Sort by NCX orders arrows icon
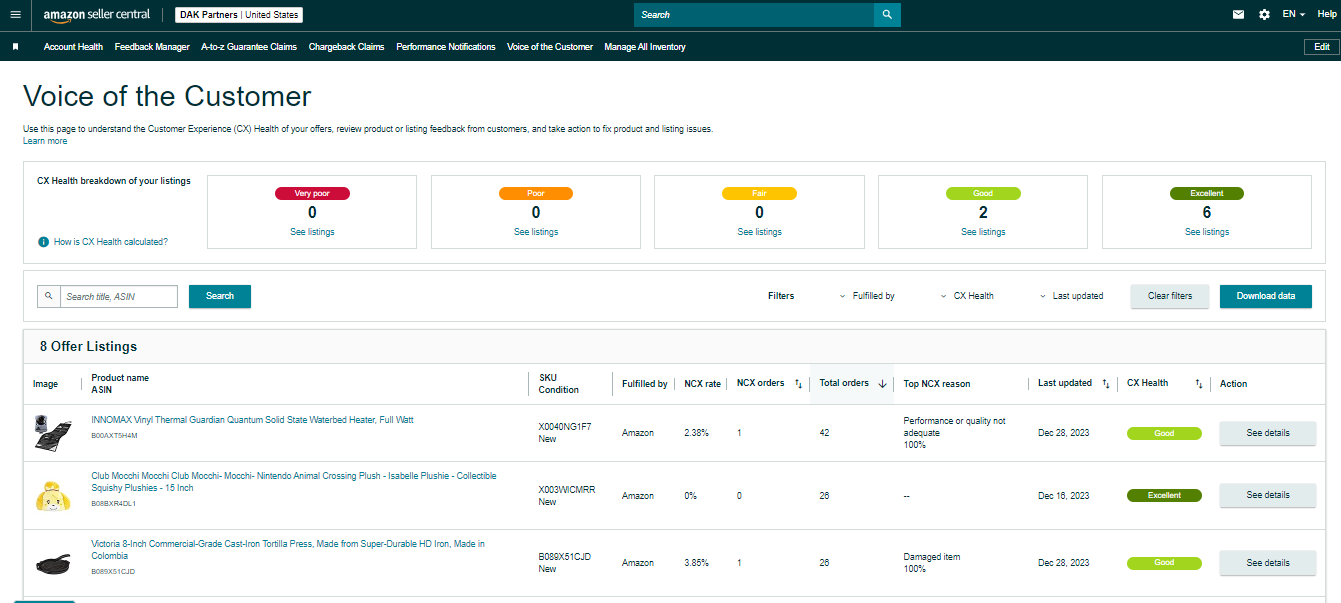 [798, 384]
